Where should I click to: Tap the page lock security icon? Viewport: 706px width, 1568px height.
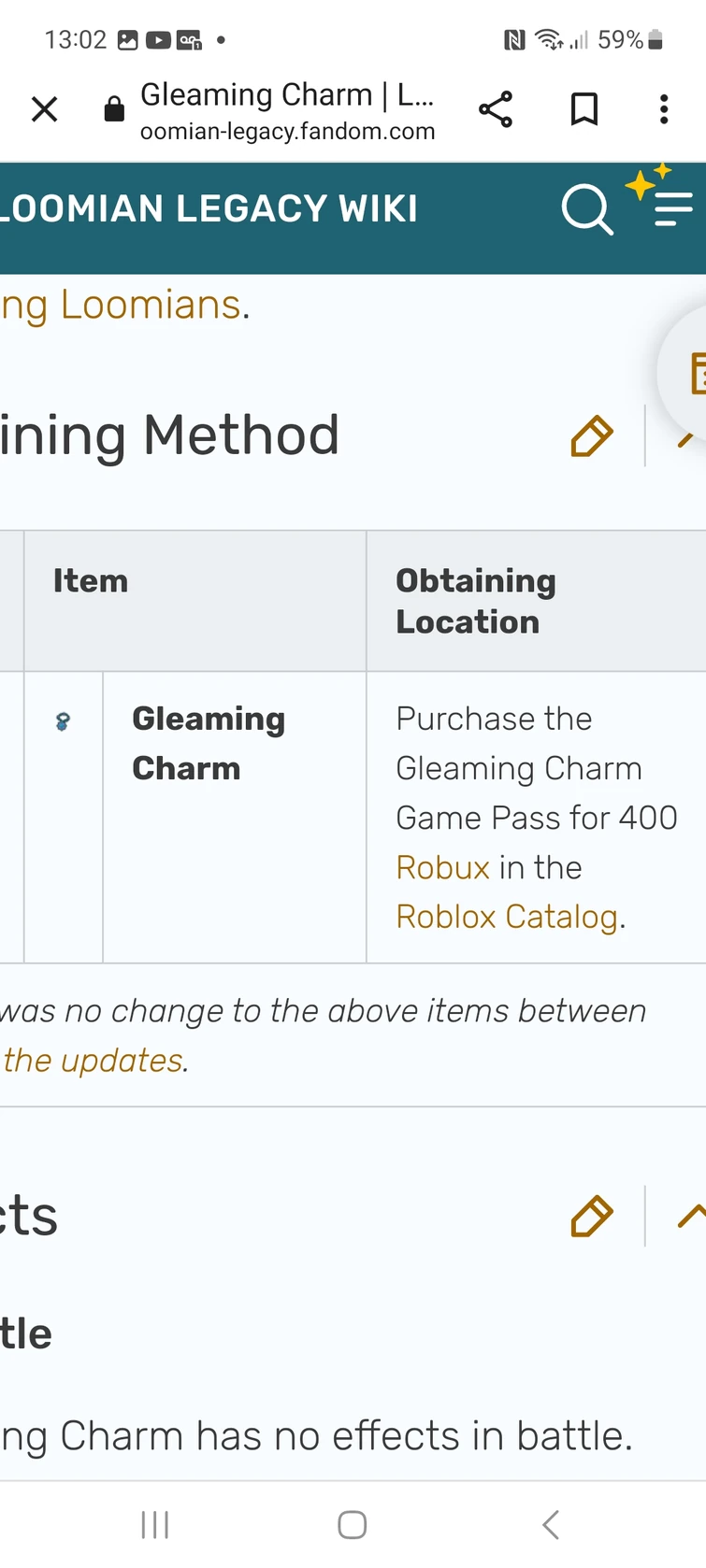click(x=114, y=110)
